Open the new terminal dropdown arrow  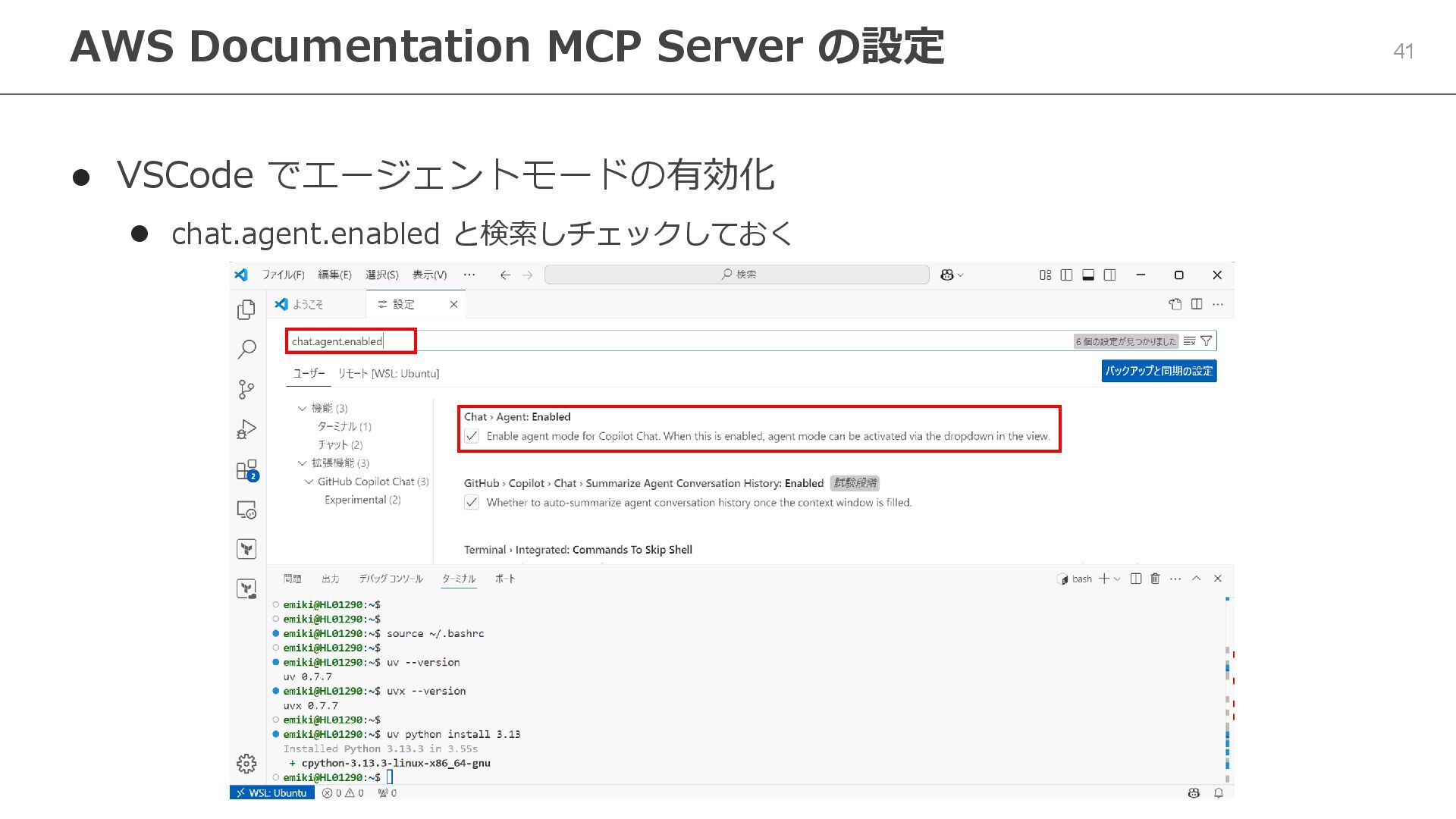1117,579
